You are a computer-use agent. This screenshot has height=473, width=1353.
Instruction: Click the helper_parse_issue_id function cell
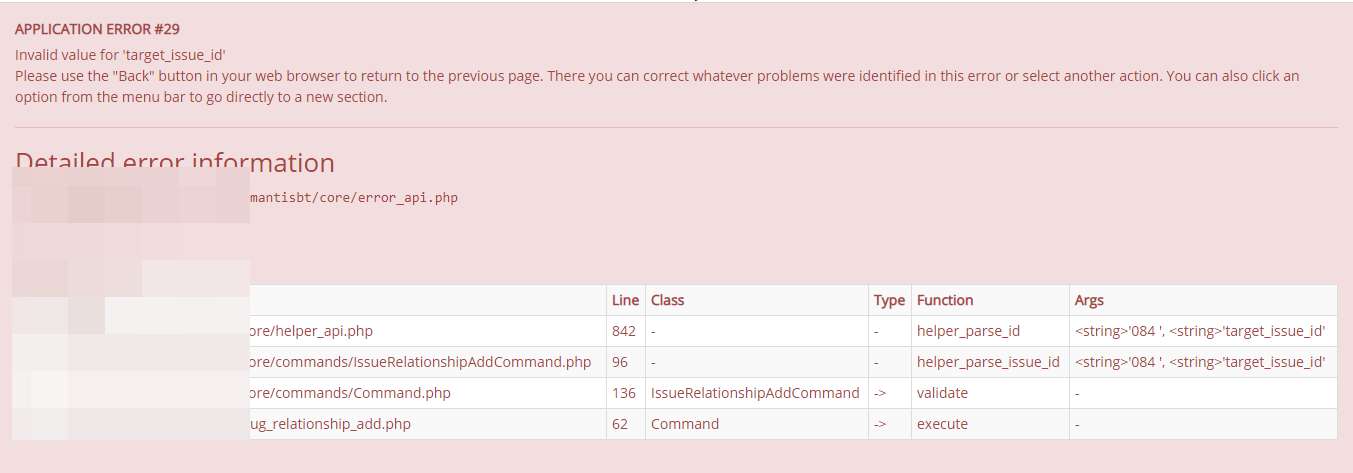[988, 362]
